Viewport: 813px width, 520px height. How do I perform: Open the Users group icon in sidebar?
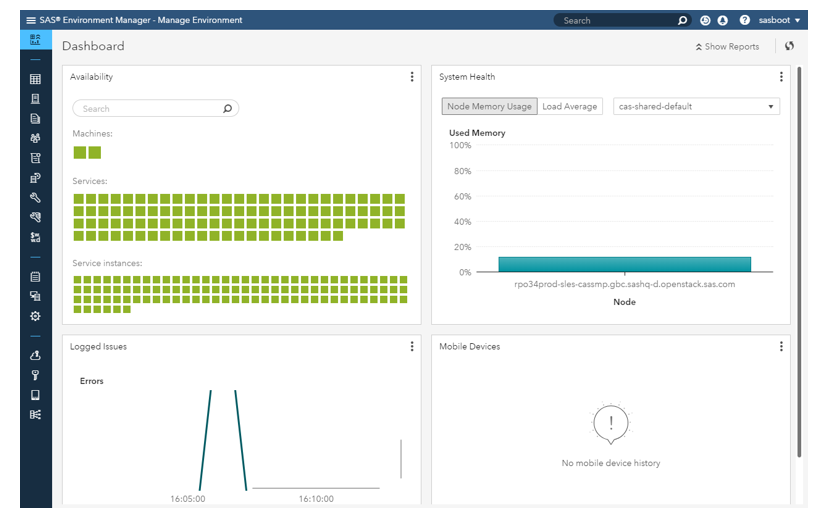coord(35,138)
